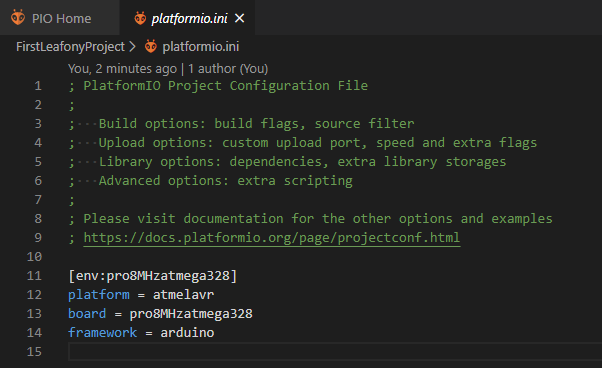Click the 'arduino' framework value
602x368 pixels.
point(187,333)
